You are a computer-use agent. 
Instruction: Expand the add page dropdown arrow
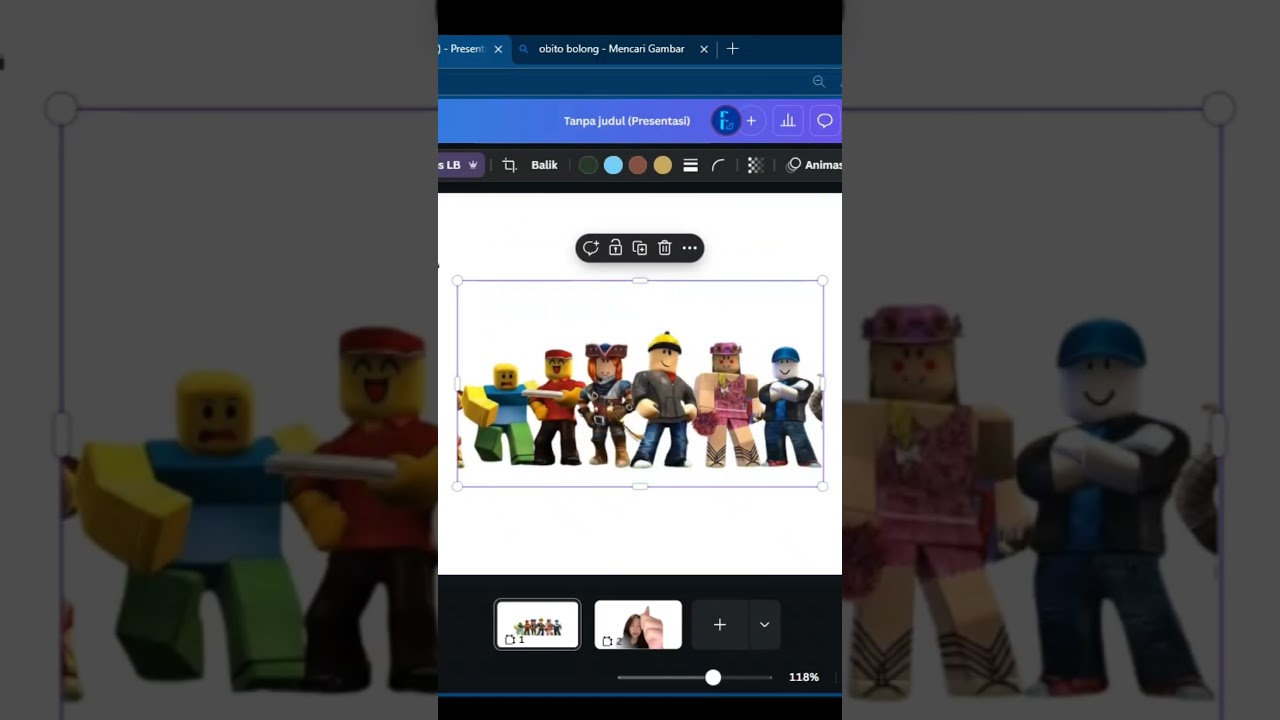coord(765,624)
